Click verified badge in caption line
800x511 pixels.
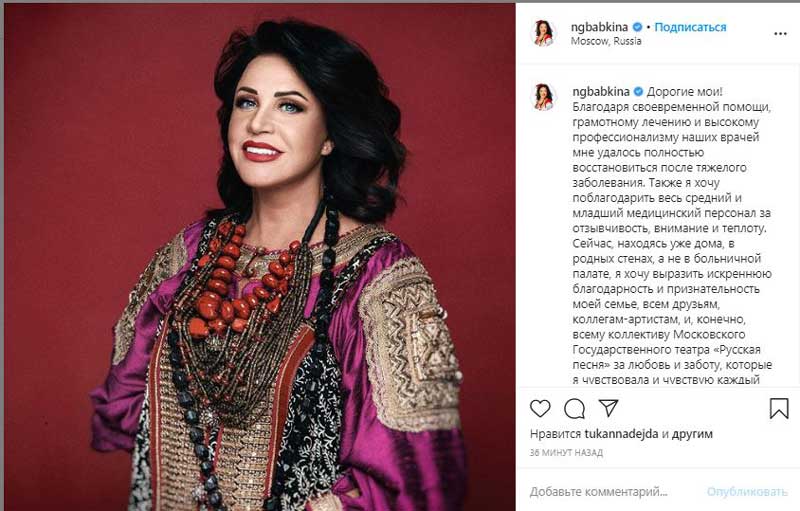[638, 92]
